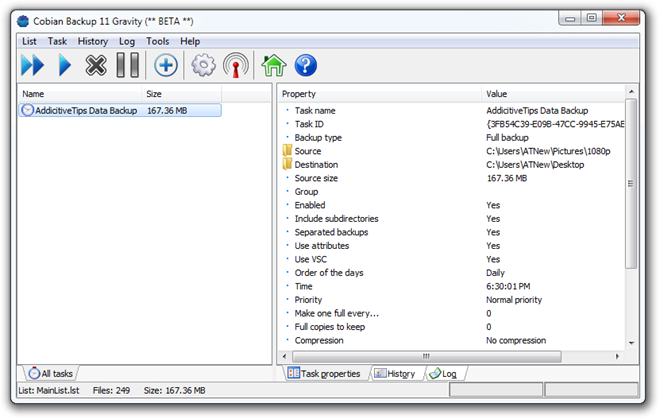The width and height of the screenshot is (660, 419).
Task: Click List: MainList.lst in status bar
Action: coord(49,390)
